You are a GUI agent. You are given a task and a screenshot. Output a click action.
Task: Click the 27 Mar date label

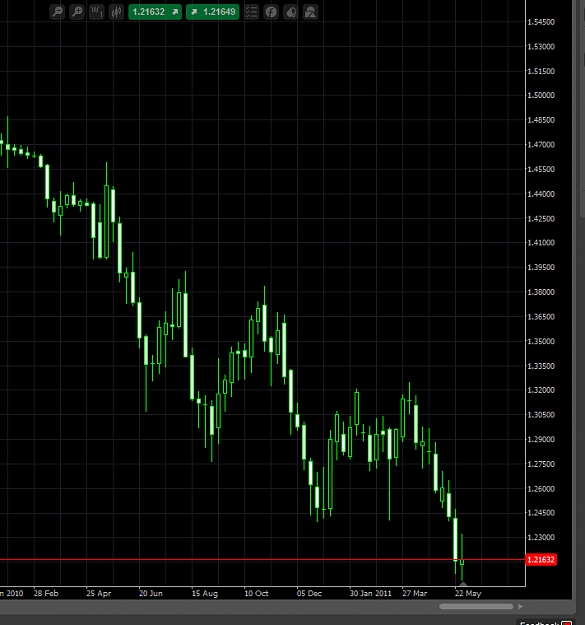(414, 593)
